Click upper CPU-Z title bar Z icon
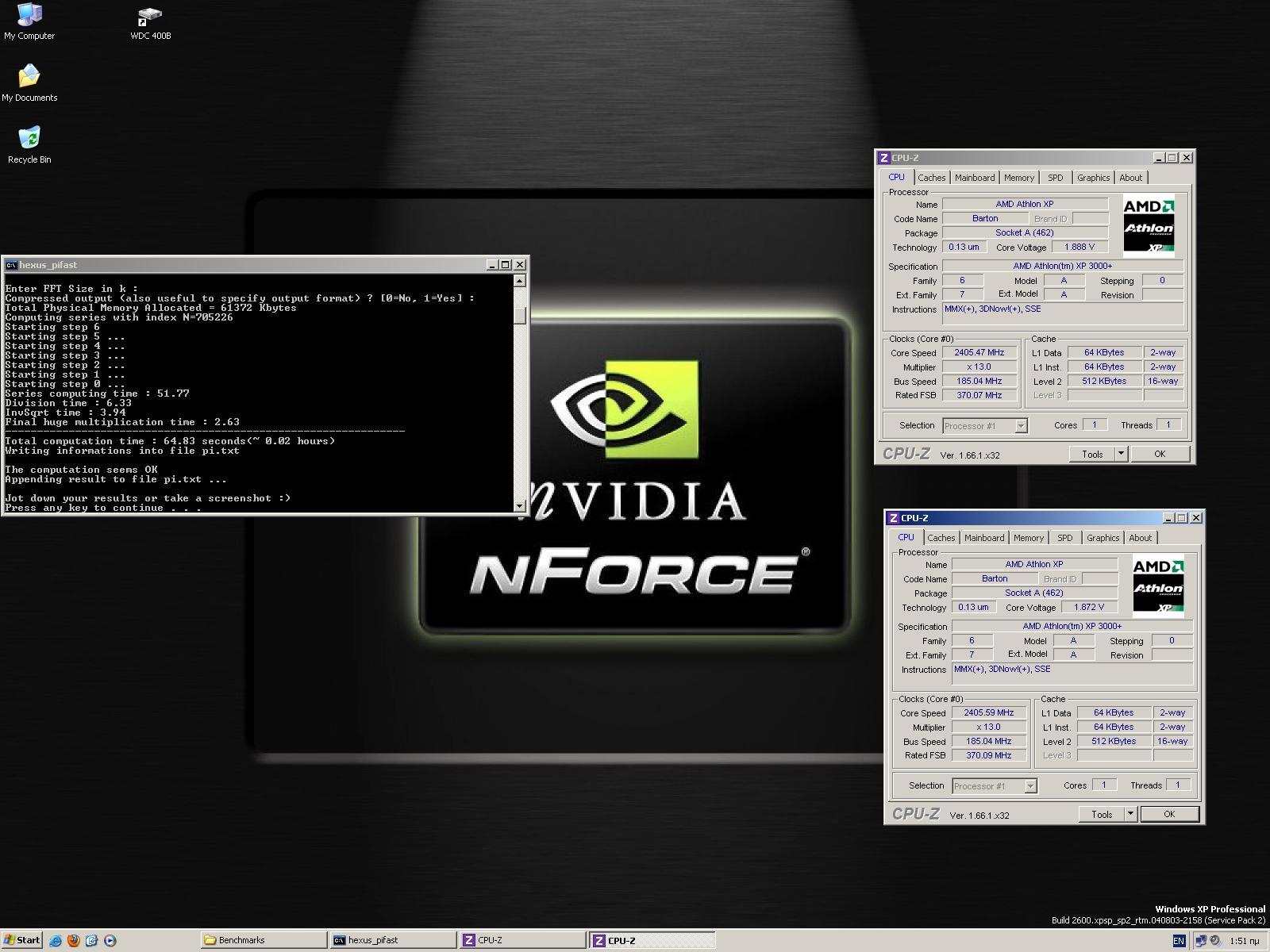Viewport: 1270px width, 952px height. pos(884,158)
